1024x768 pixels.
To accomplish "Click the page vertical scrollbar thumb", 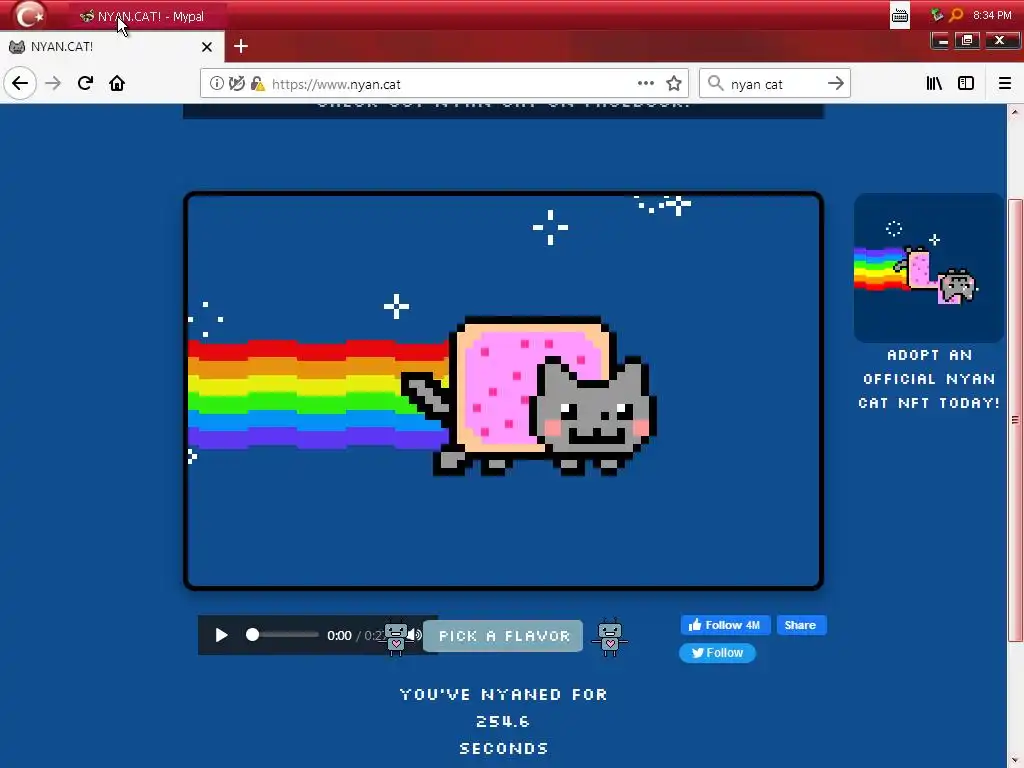I will click(1015, 419).
